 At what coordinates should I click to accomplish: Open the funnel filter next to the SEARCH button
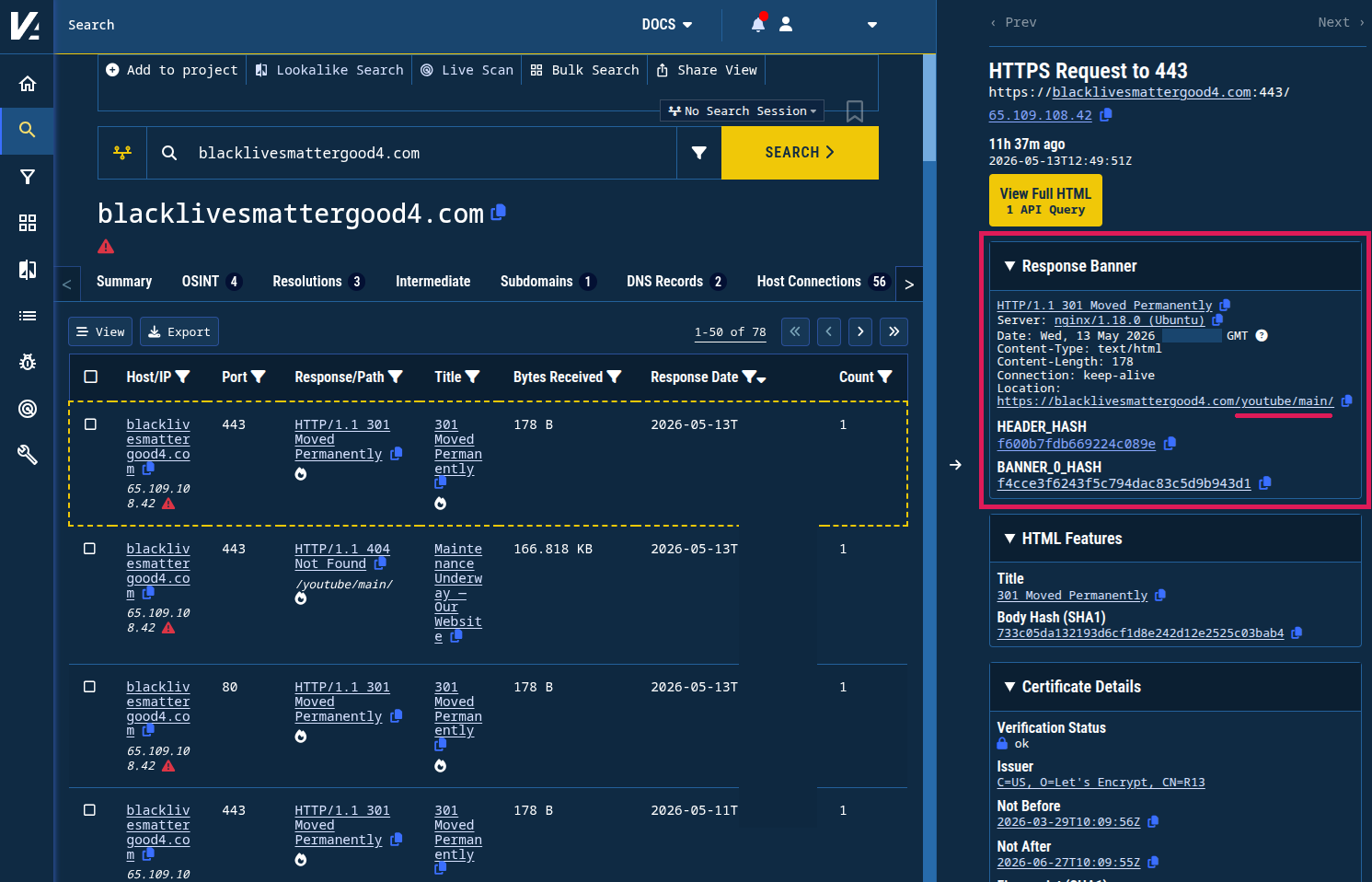(699, 153)
